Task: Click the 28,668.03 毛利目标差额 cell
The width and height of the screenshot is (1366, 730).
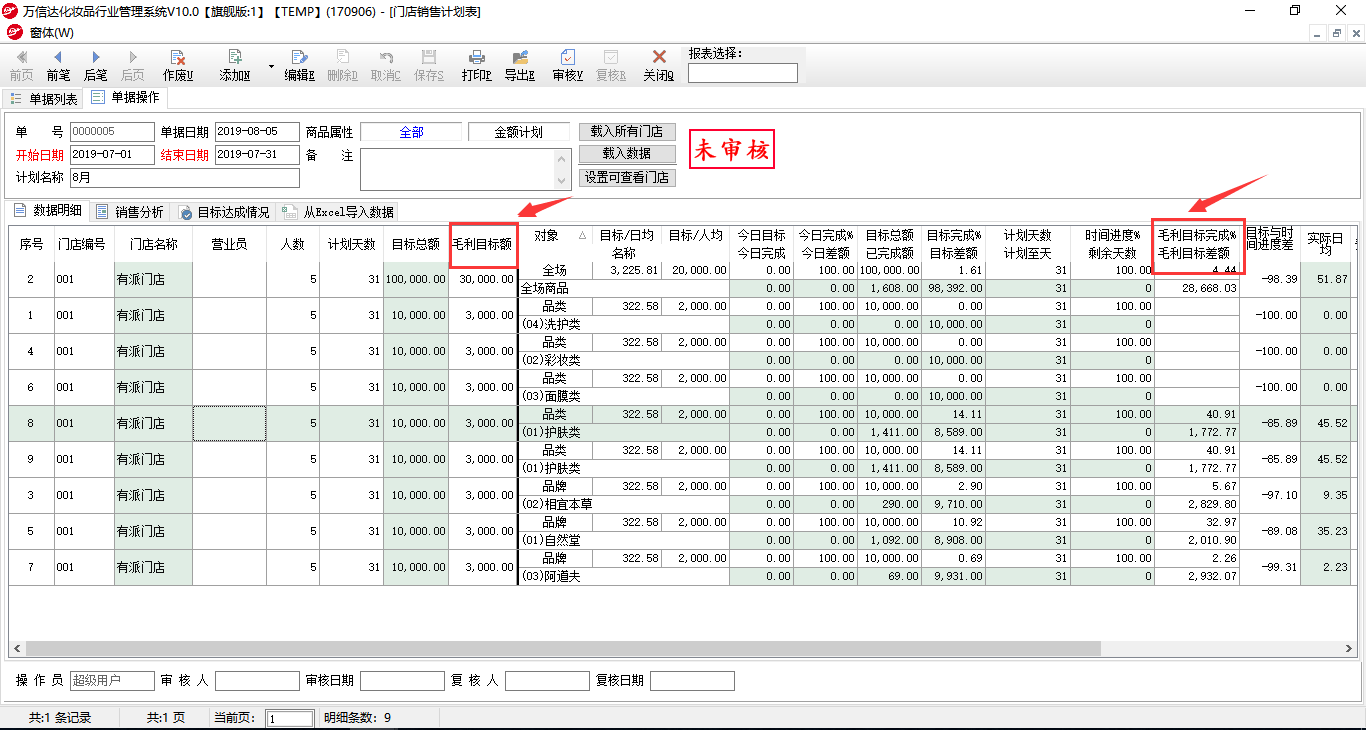Action: click(x=1197, y=288)
